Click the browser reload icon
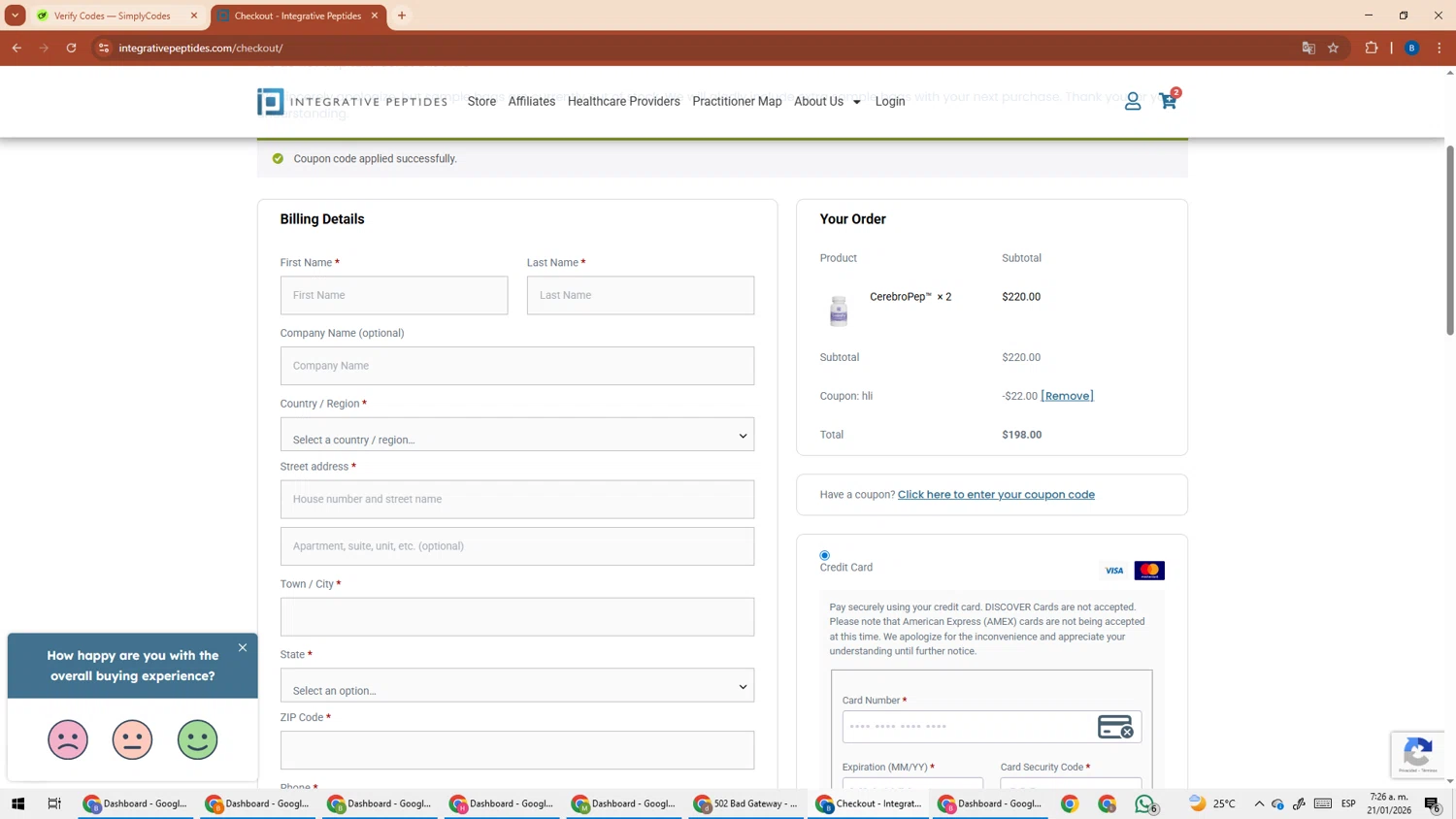Viewport: 1456px width, 819px height. 71,48
